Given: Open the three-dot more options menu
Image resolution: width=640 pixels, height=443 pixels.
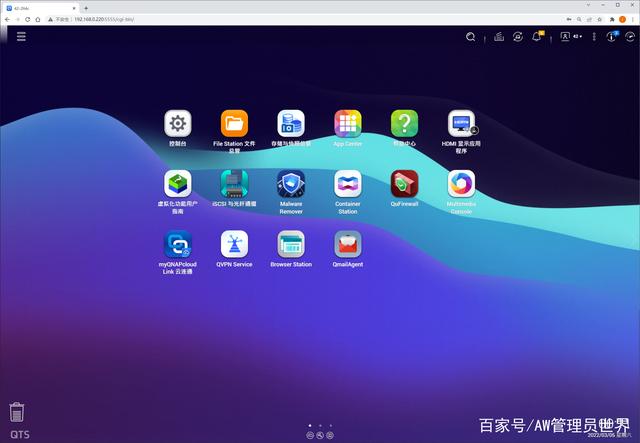Looking at the screenshot, I should (594, 37).
